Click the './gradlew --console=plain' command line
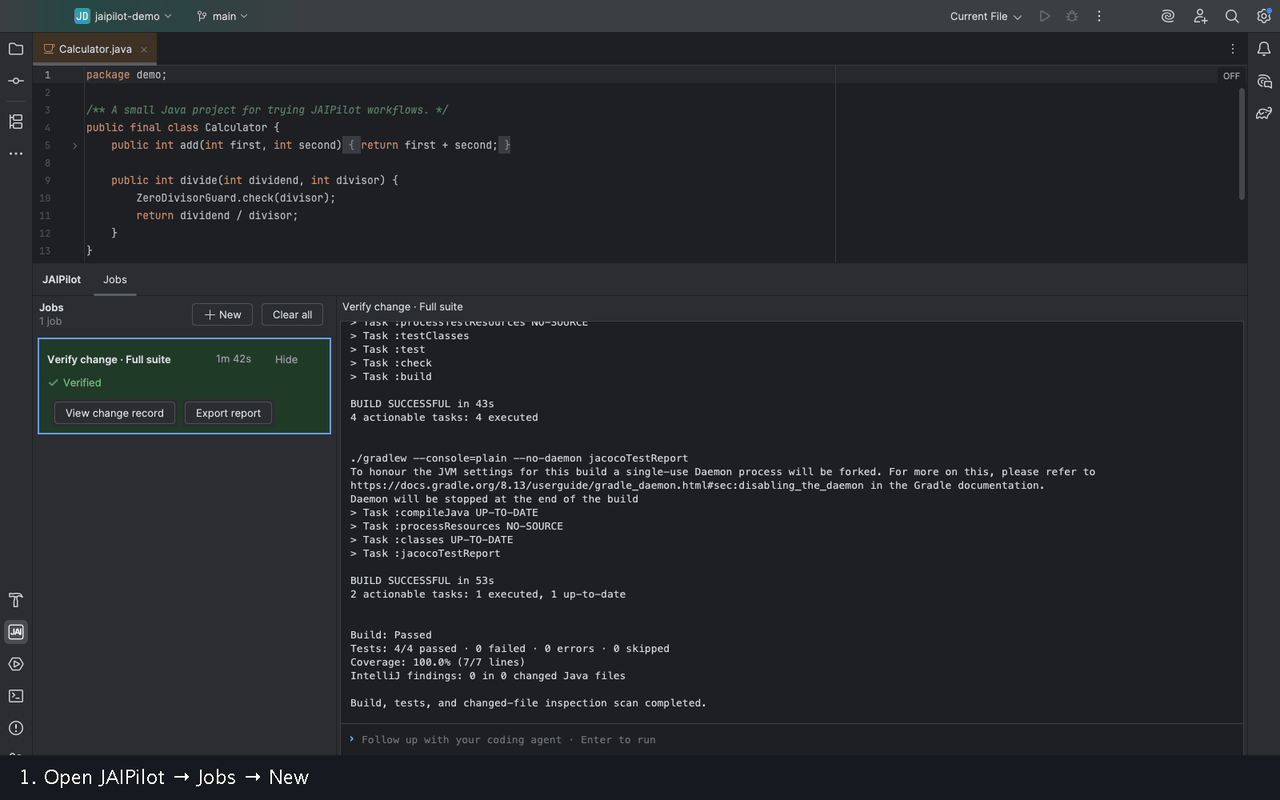The height and width of the screenshot is (800, 1280). (x=519, y=458)
